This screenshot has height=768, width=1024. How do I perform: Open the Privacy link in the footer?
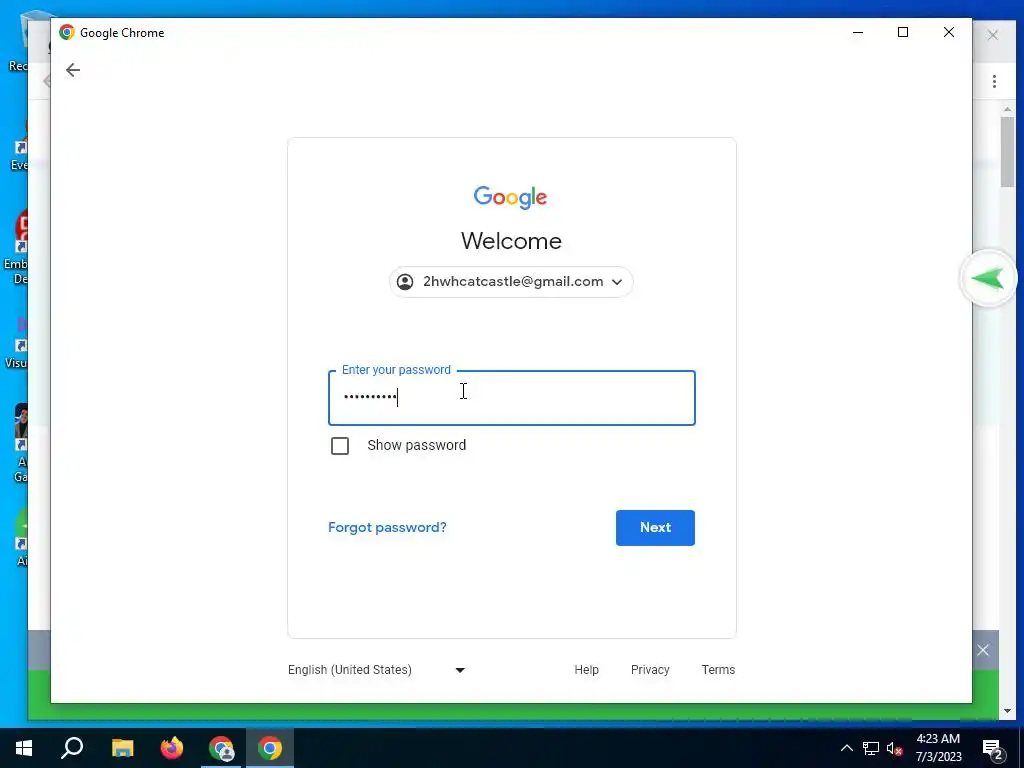pos(650,670)
